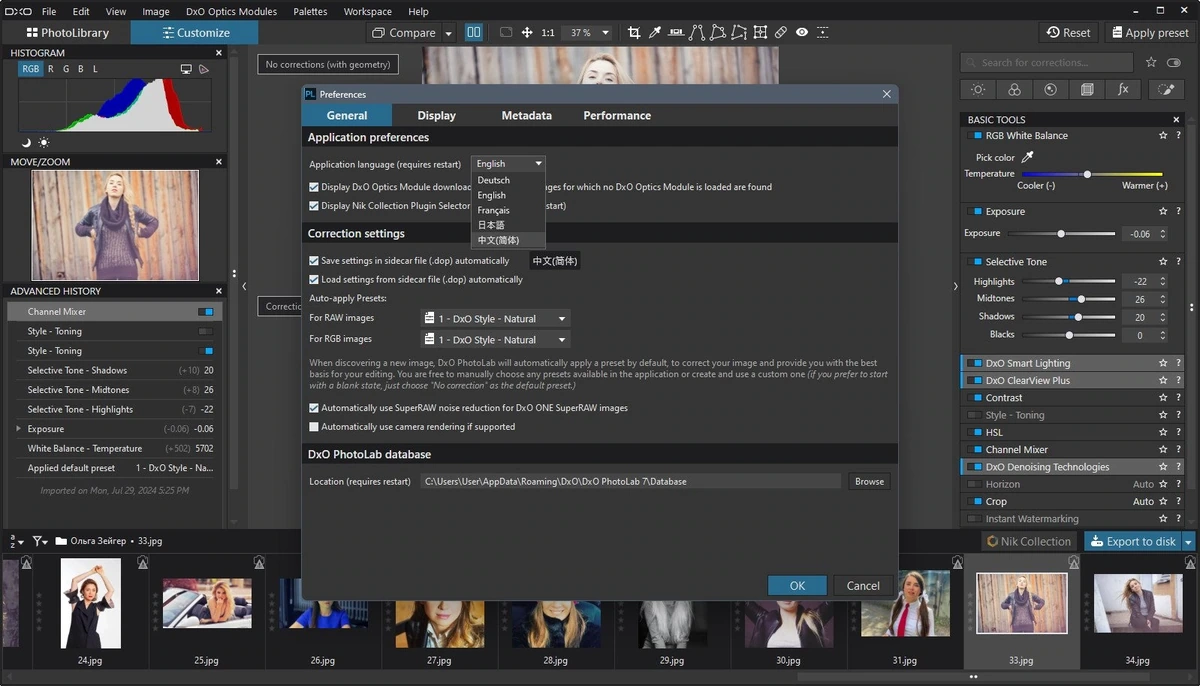
Task: Switch to the PhotoLibrary tab
Action: [x=66, y=33]
